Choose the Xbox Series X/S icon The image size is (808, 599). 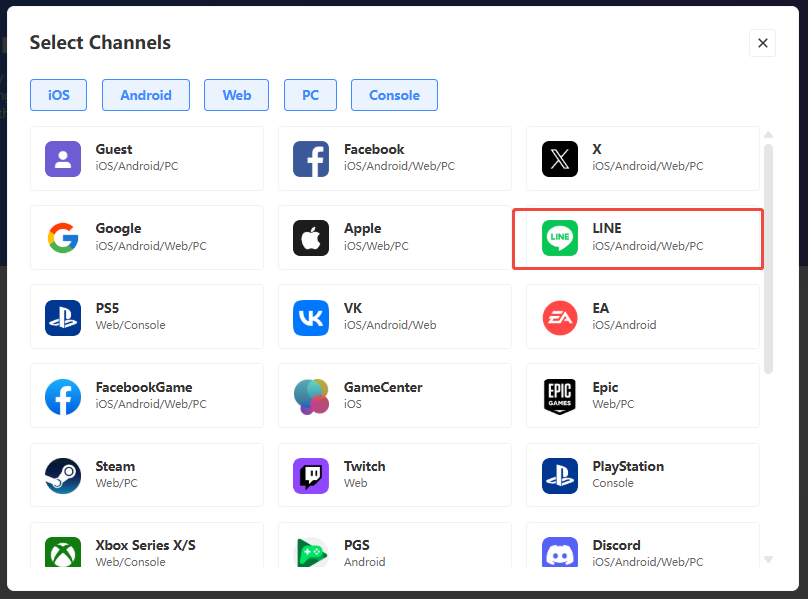[x=63, y=552]
